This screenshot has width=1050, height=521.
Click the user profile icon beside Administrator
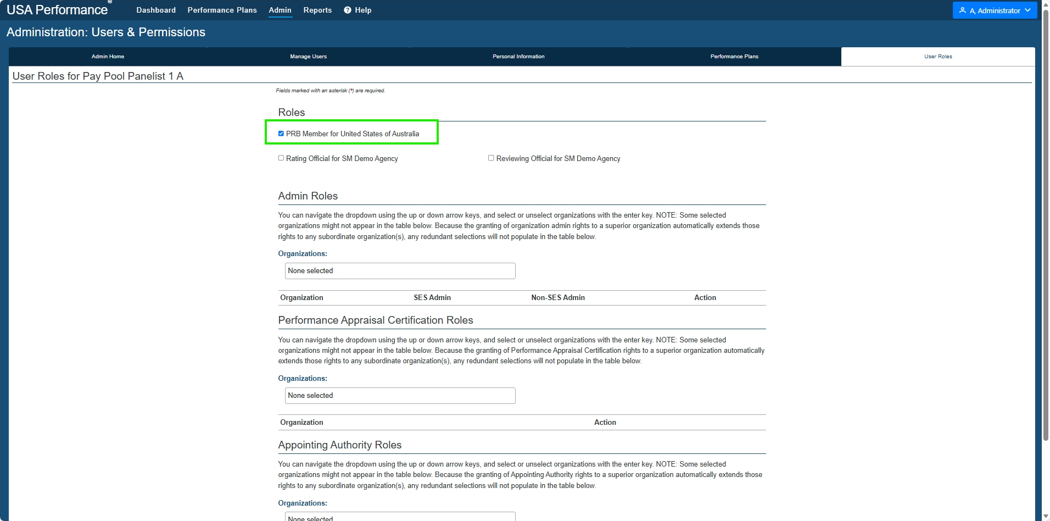963,11
